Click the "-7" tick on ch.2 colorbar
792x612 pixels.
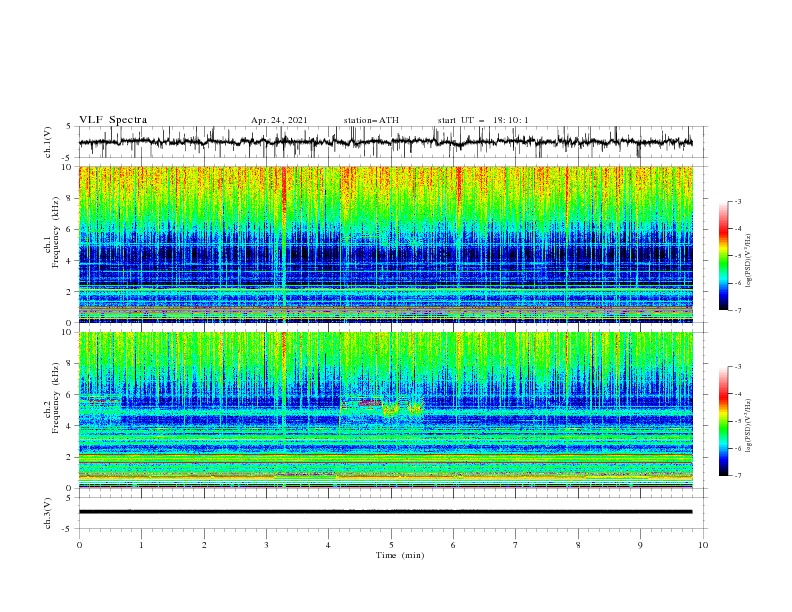click(x=737, y=476)
